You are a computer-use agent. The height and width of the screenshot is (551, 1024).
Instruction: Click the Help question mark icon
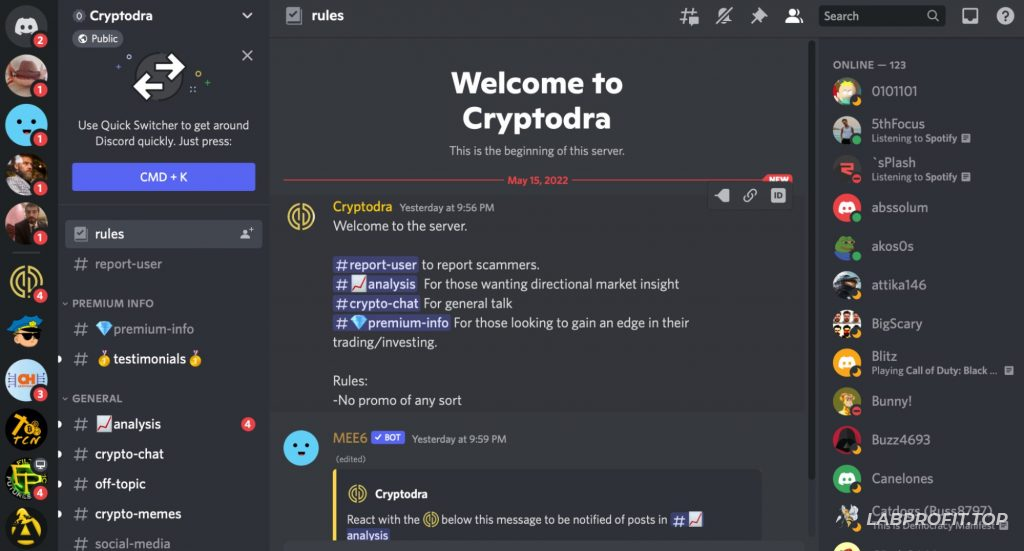[1005, 16]
